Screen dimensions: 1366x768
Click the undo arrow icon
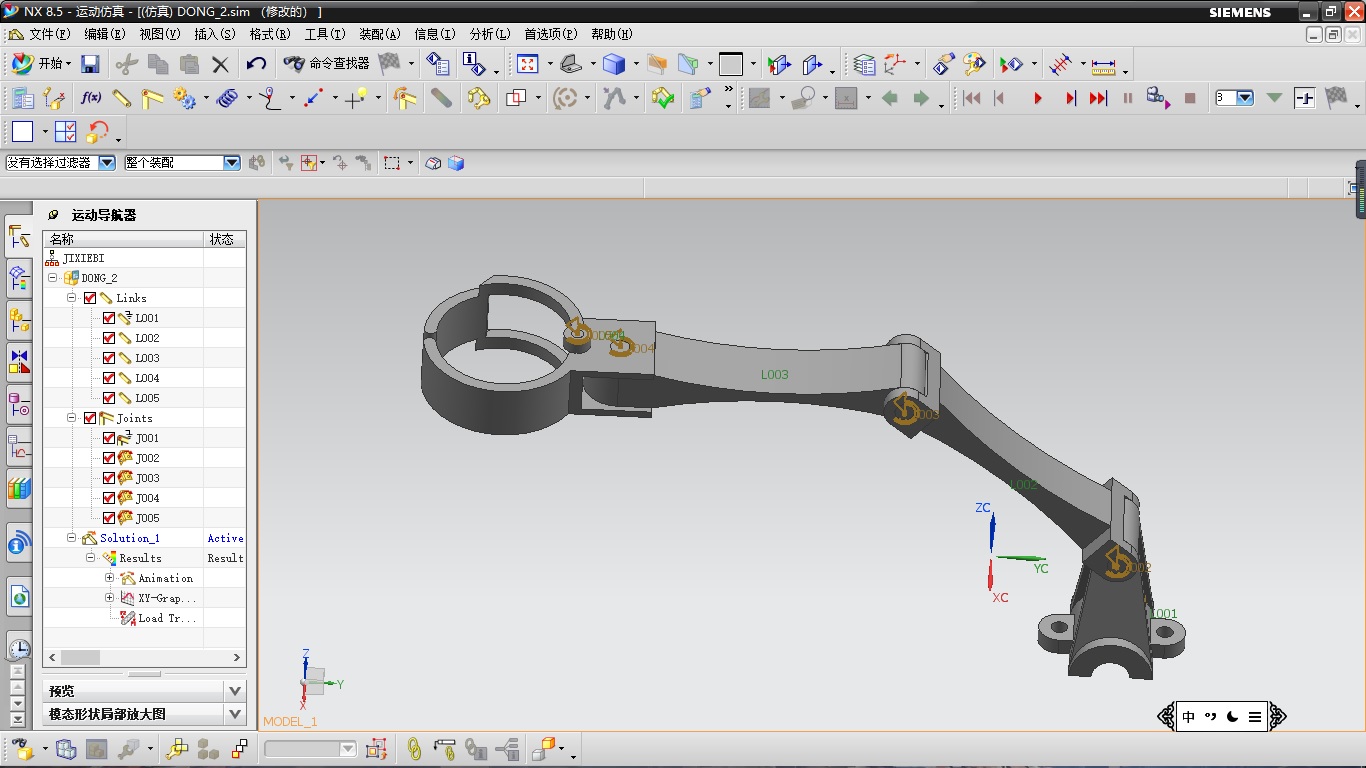256,64
